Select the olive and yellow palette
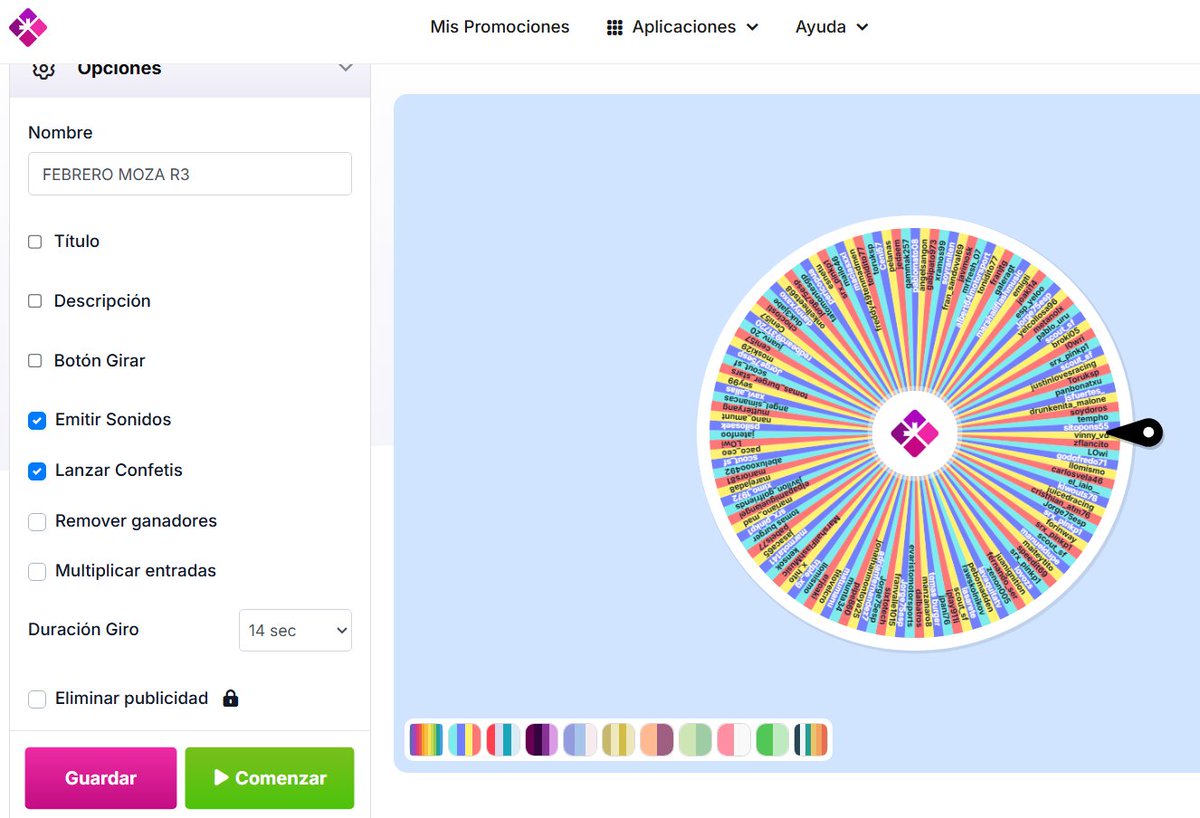Image resolution: width=1200 pixels, height=818 pixels. [x=619, y=740]
